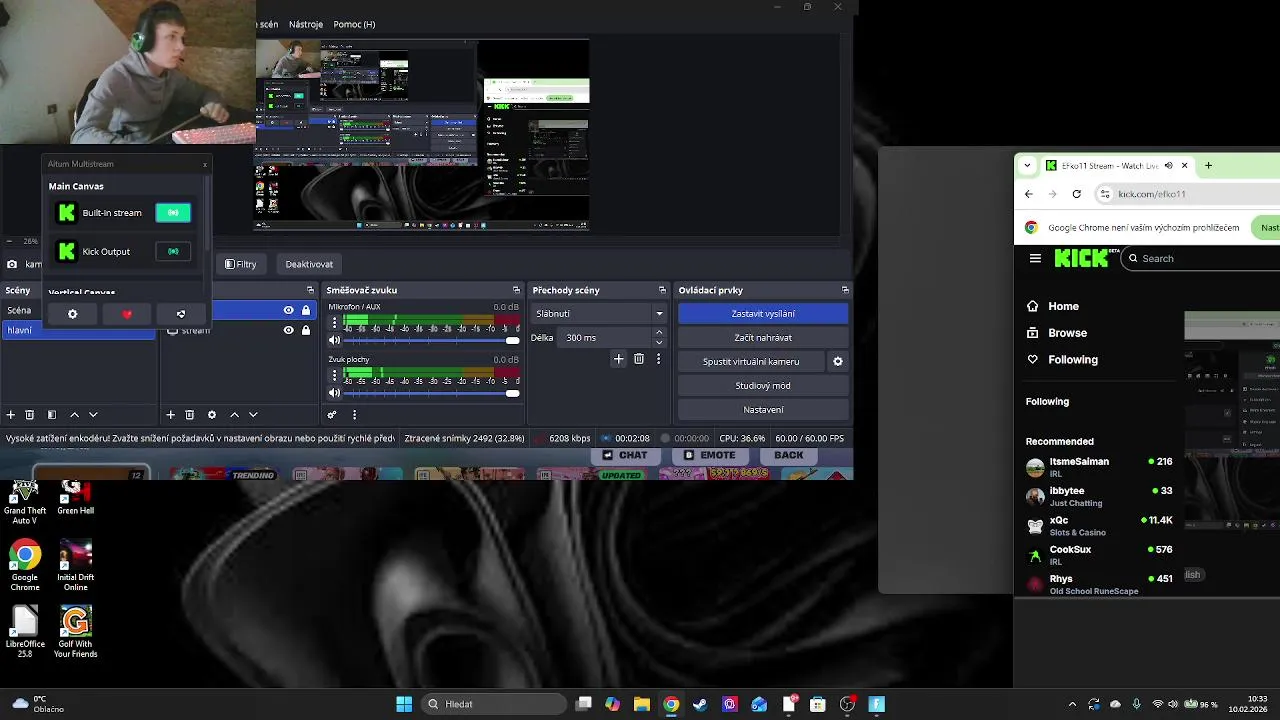The width and height of the screenshot is (1280, 720).
Task: Toggle lock on selected source row
Action: point(306,311)
